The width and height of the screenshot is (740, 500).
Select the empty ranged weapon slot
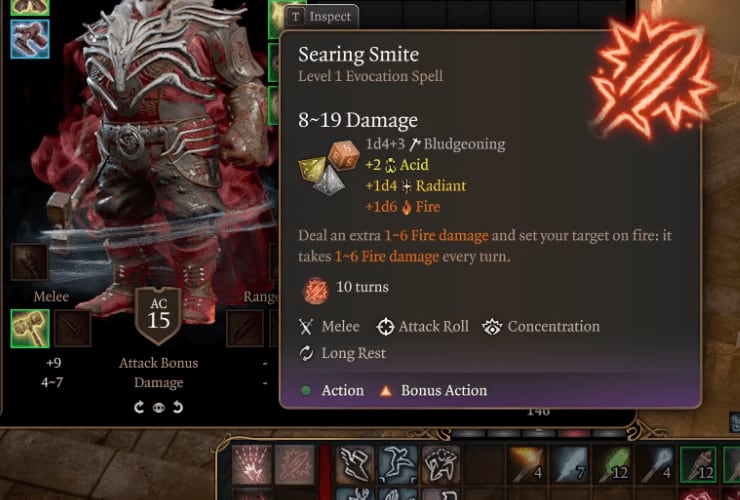click(245, 328)
